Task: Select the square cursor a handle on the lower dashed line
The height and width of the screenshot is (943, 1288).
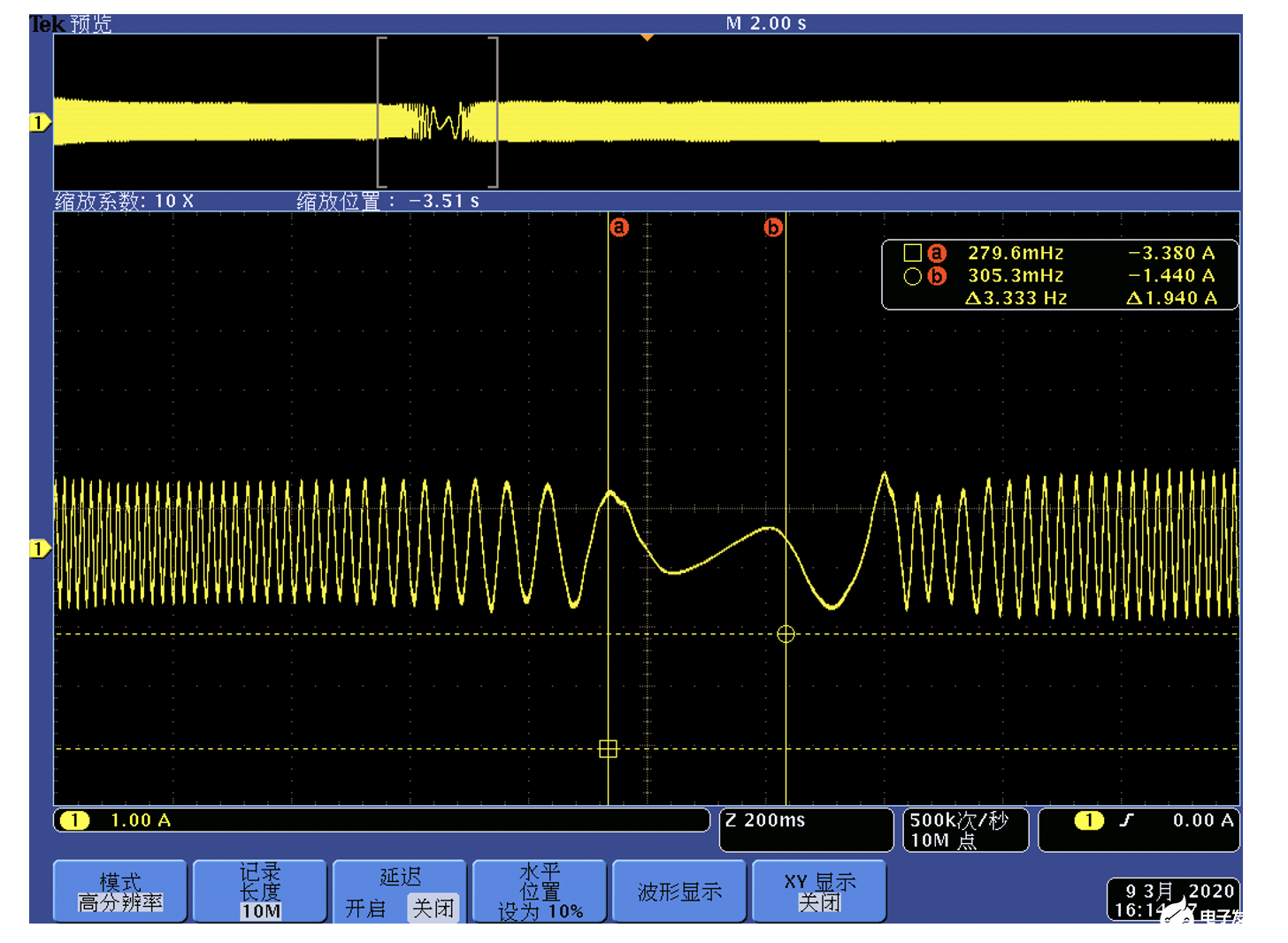Action: [x=608, y=748]
